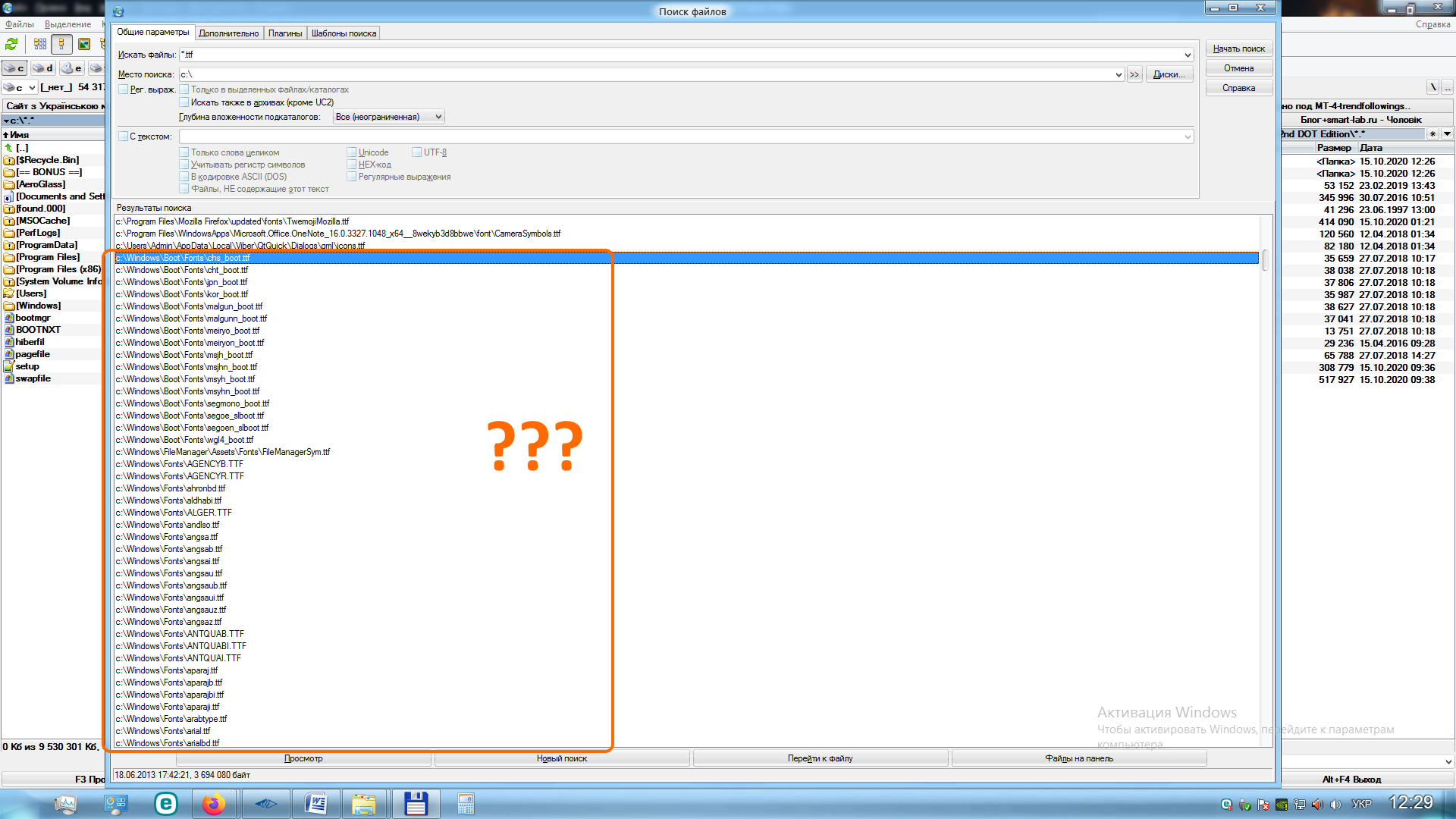Click the 'Файлы на панель' button

tap(1078, 758)
